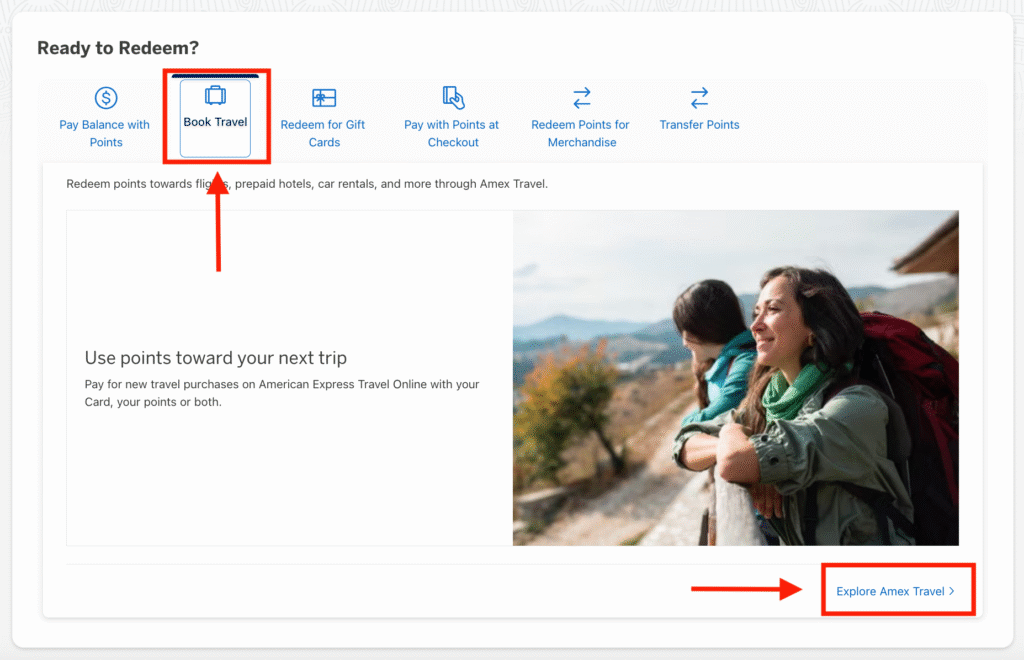
Task: Open the Pay Balance with Points tab
Action: (x=105, y=115)
